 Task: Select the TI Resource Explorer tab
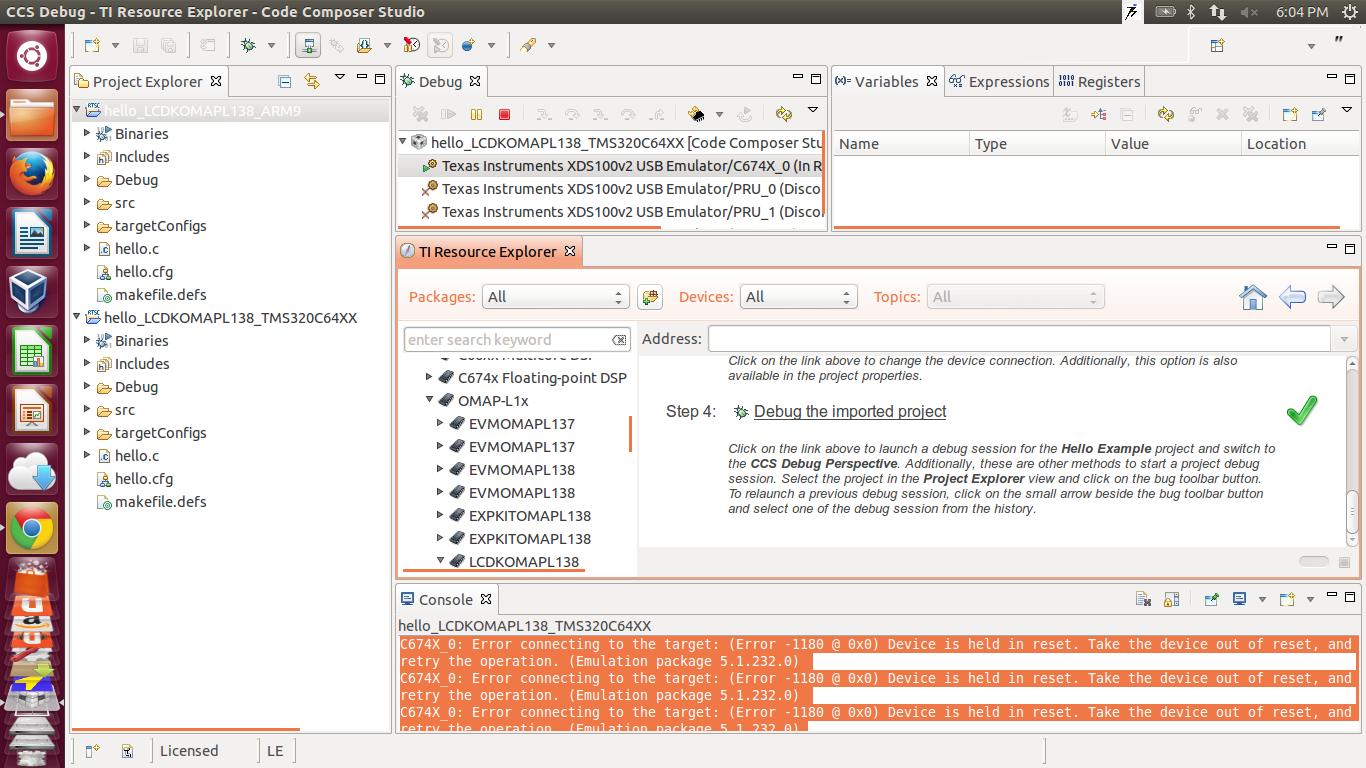488,252
